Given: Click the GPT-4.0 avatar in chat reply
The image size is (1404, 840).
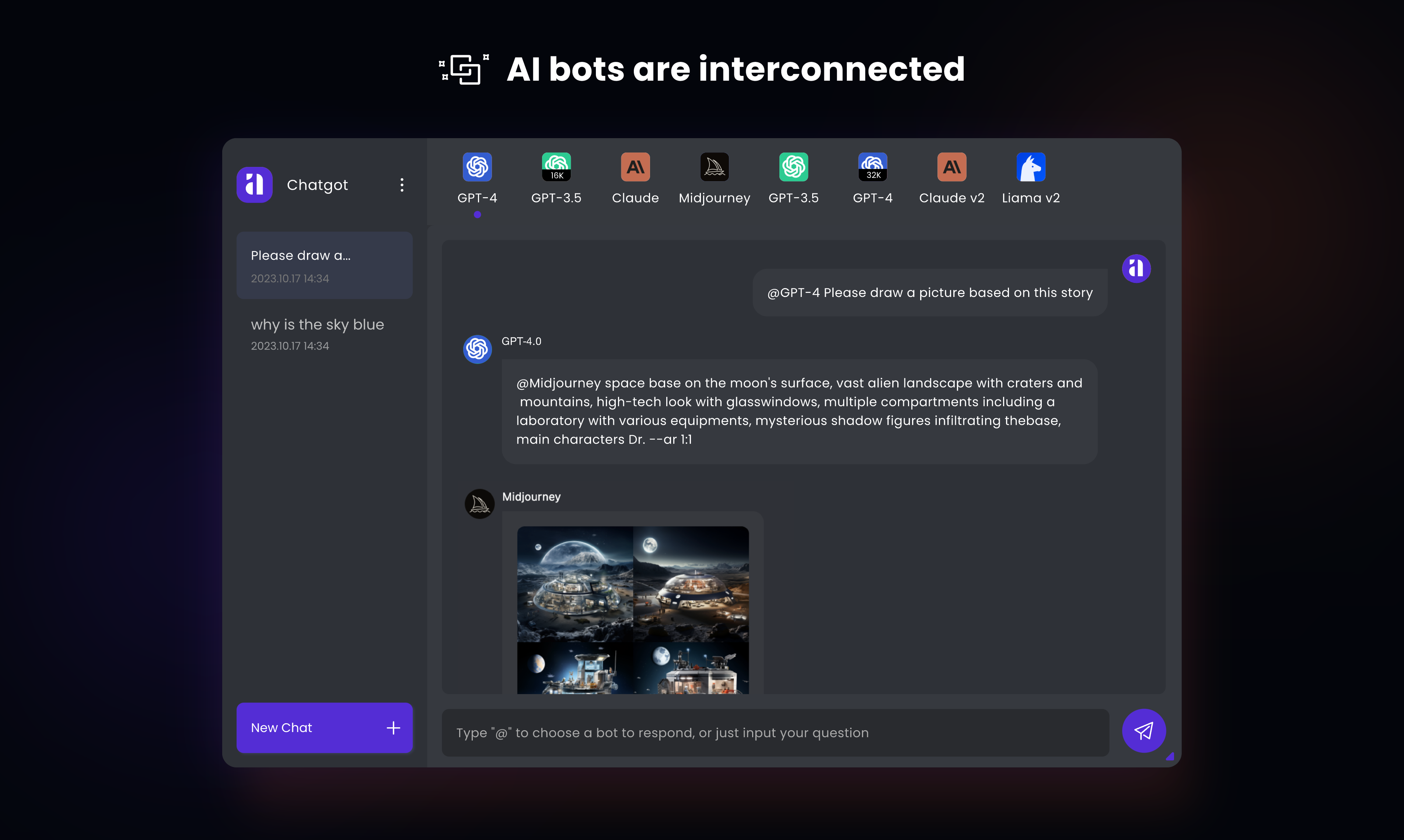Looking at the screenshot, I should point(477,349).
